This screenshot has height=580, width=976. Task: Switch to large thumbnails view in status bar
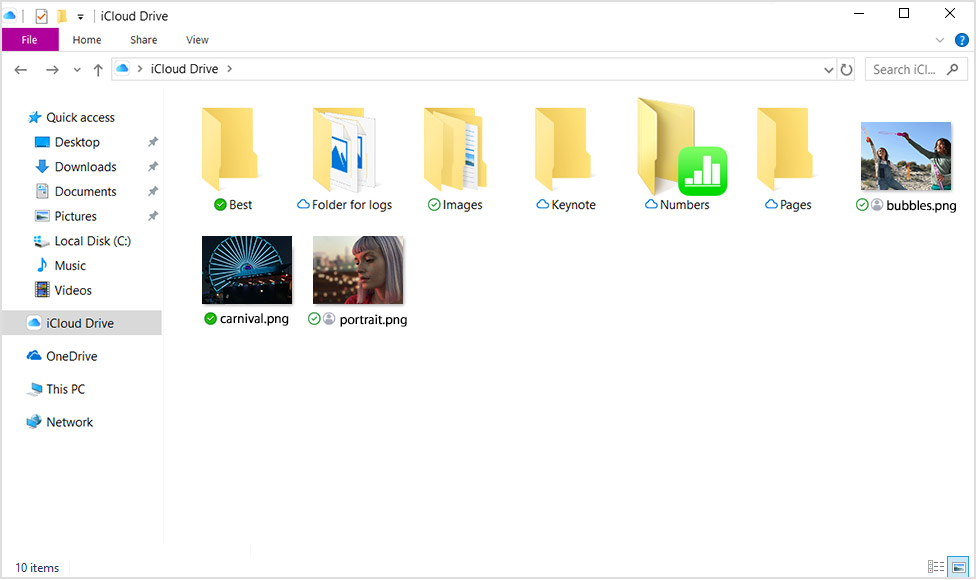pyautogui.click(x=959, y=567)
